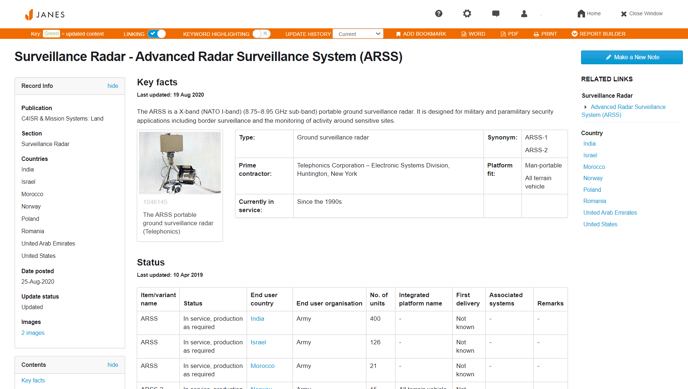Click Norway in Related Links Country
Screen dimensions: 688x389
click(593, 178)
